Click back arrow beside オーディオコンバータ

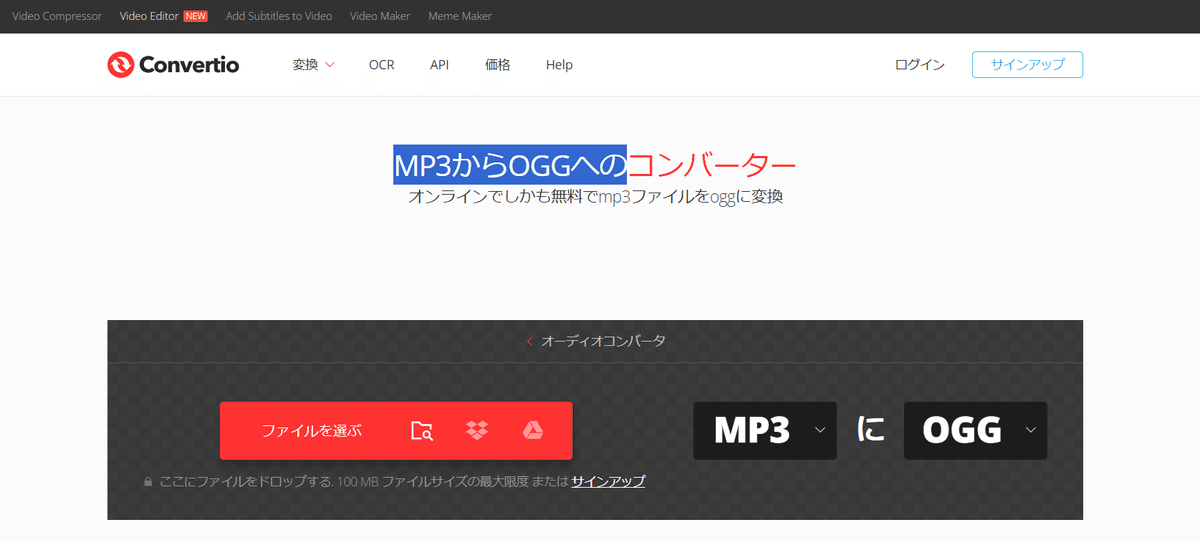pyautogui.click(x=530, y=341)
